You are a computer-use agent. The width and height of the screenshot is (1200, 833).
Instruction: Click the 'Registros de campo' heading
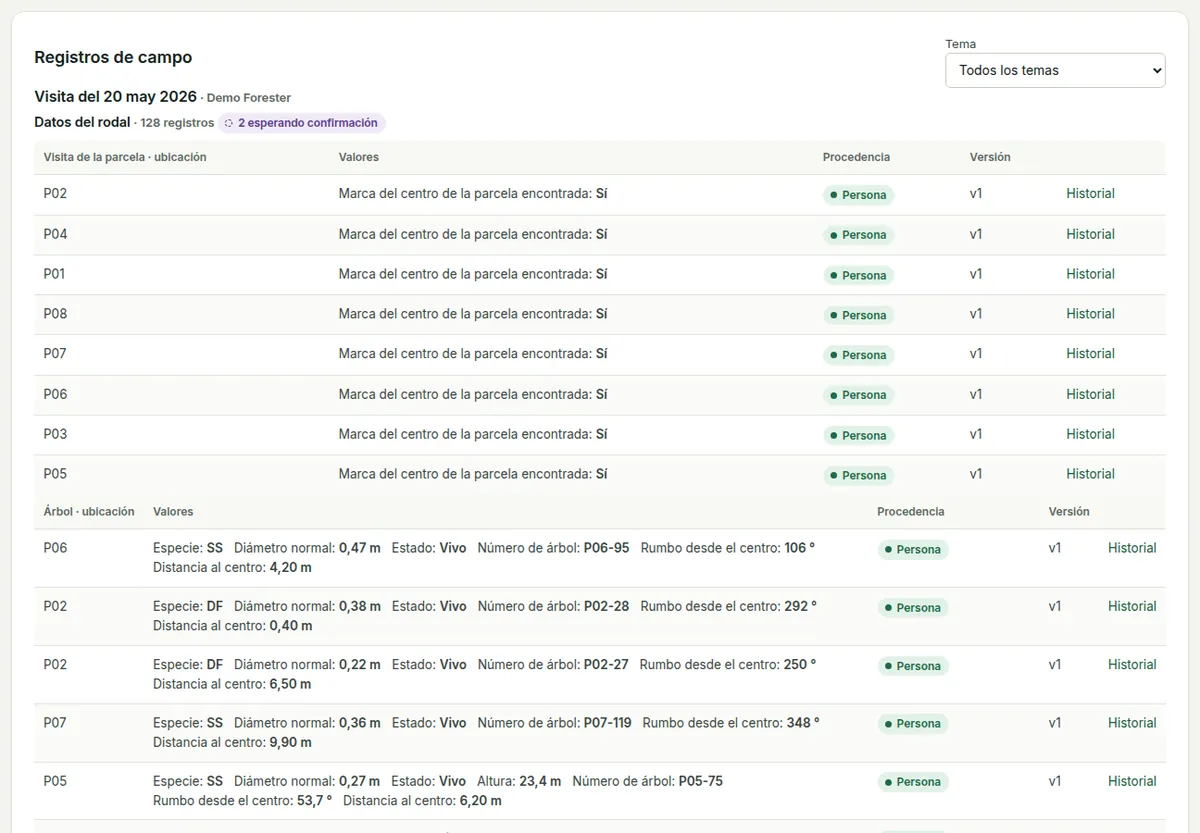[113, 58]
